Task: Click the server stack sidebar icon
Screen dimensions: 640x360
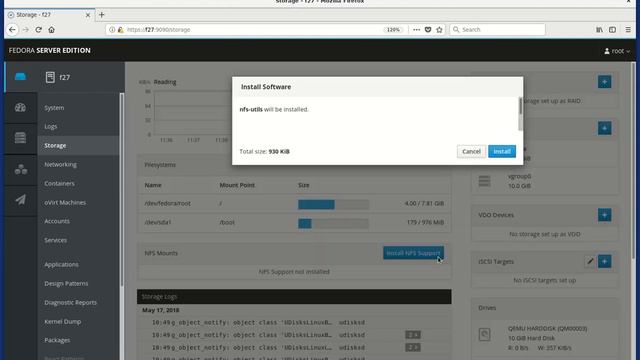Action: click(x=20, y=138)
